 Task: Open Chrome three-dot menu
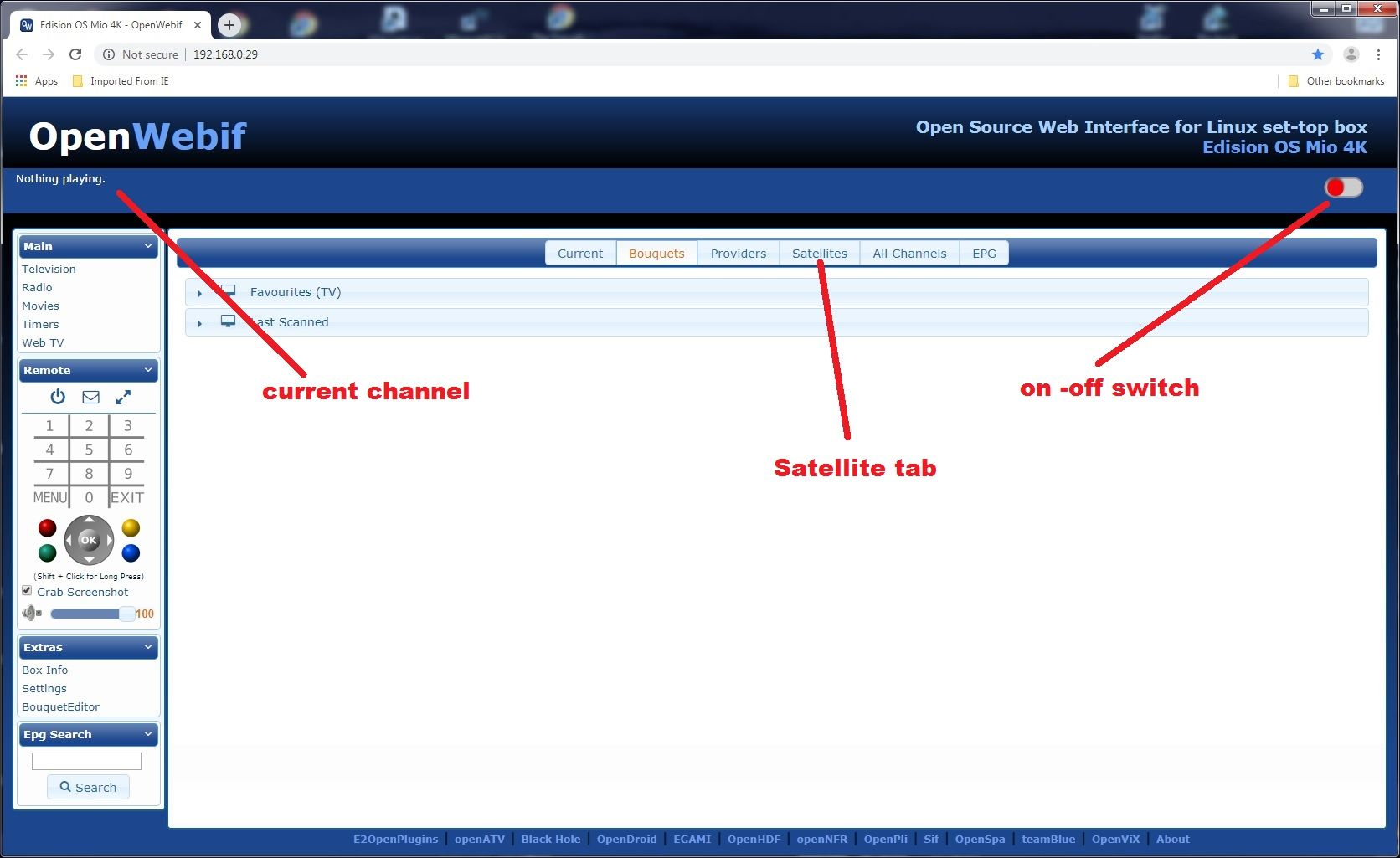point(1378,54)
